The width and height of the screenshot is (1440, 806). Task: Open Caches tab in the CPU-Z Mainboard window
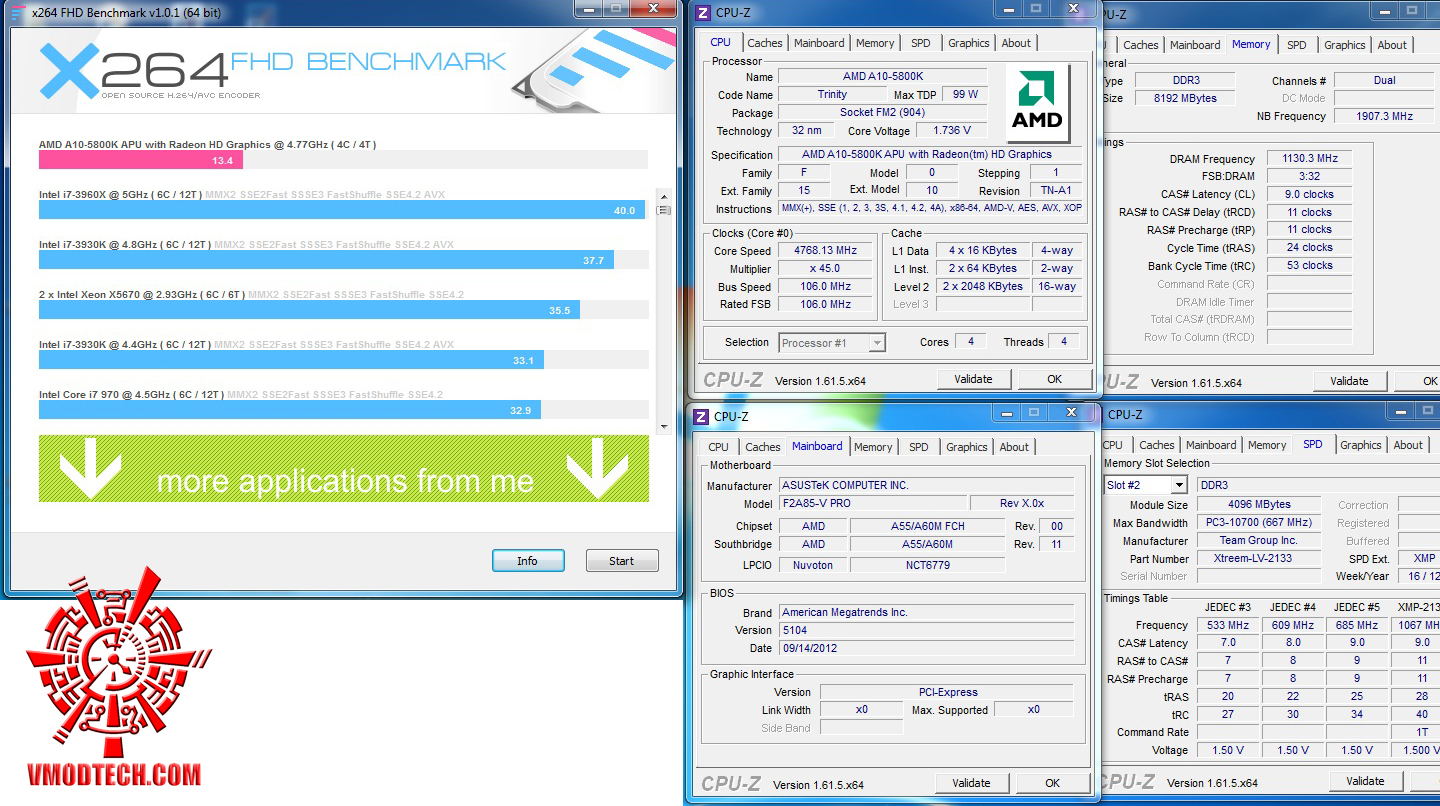coord(763,447)
